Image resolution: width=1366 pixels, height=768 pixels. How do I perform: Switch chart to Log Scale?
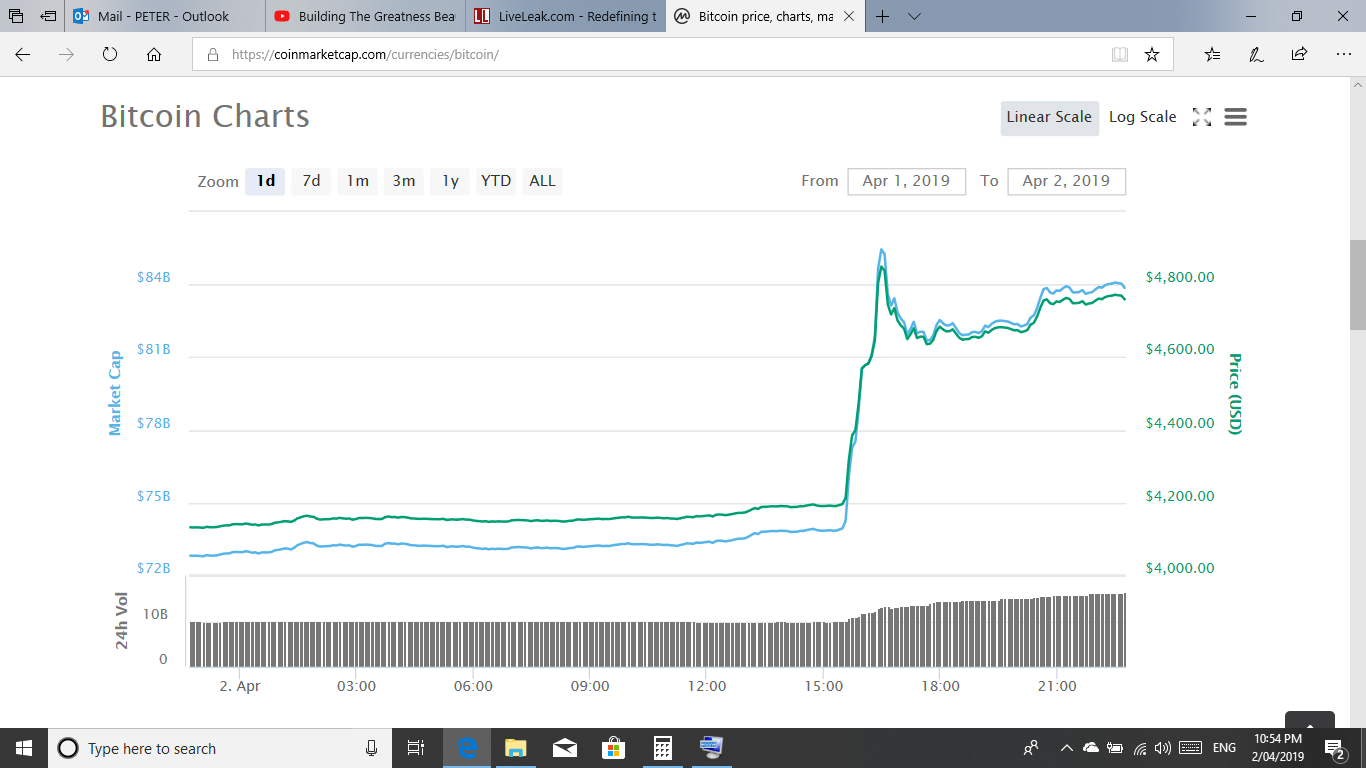pos(1142,117)
